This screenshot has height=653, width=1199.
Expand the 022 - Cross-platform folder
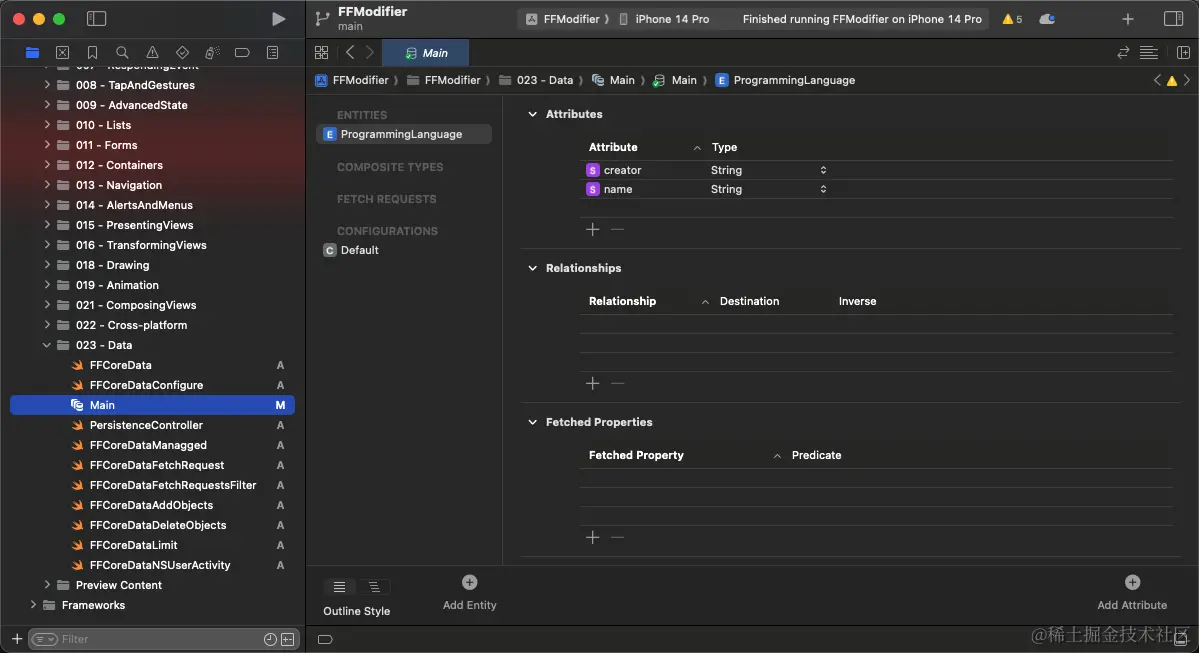(x=47, y=325)
